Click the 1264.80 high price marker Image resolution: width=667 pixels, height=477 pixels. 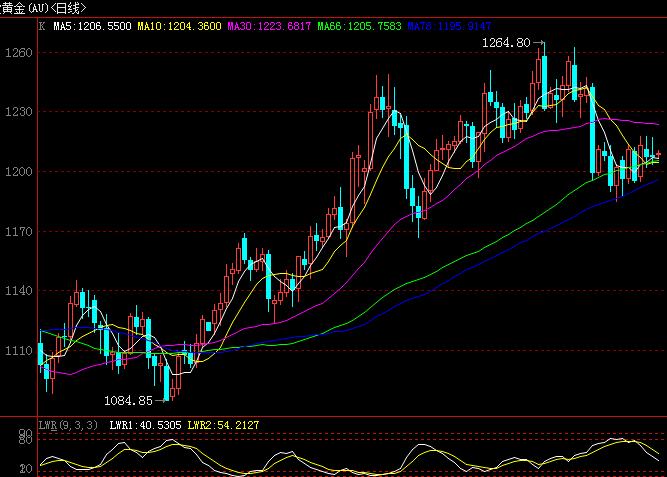click(508, 43)
